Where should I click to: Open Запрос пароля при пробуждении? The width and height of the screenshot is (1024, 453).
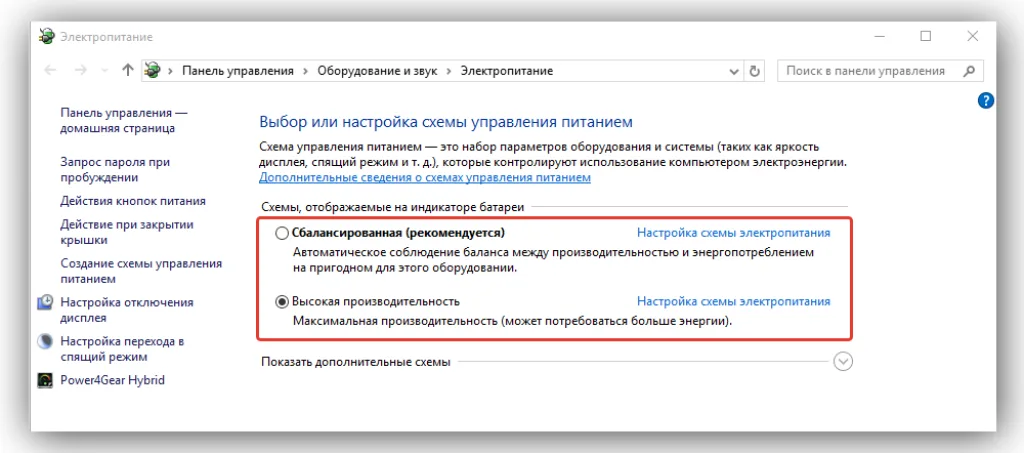click(115, 170)
